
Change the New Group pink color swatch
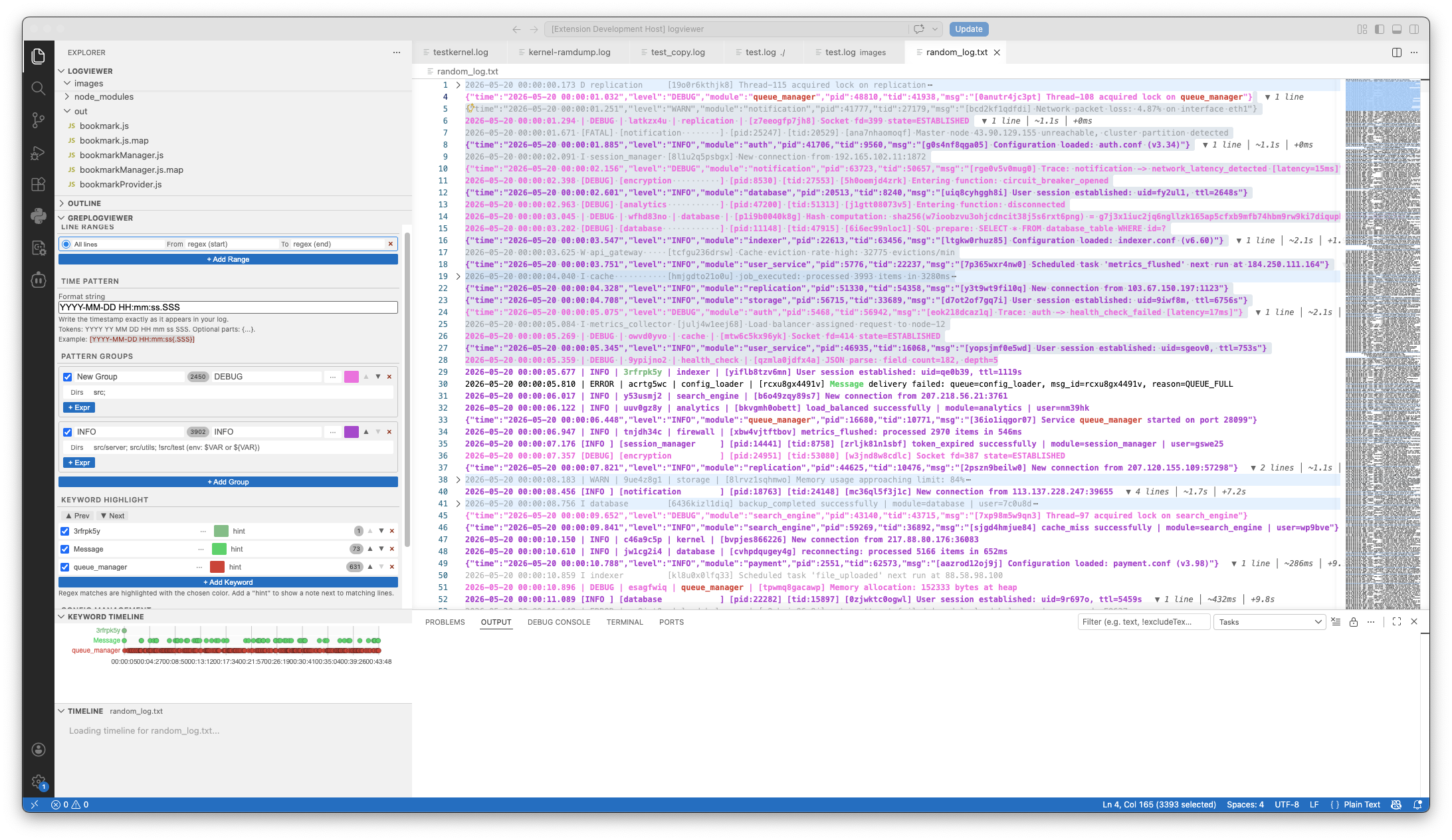(x=352, y=377)
